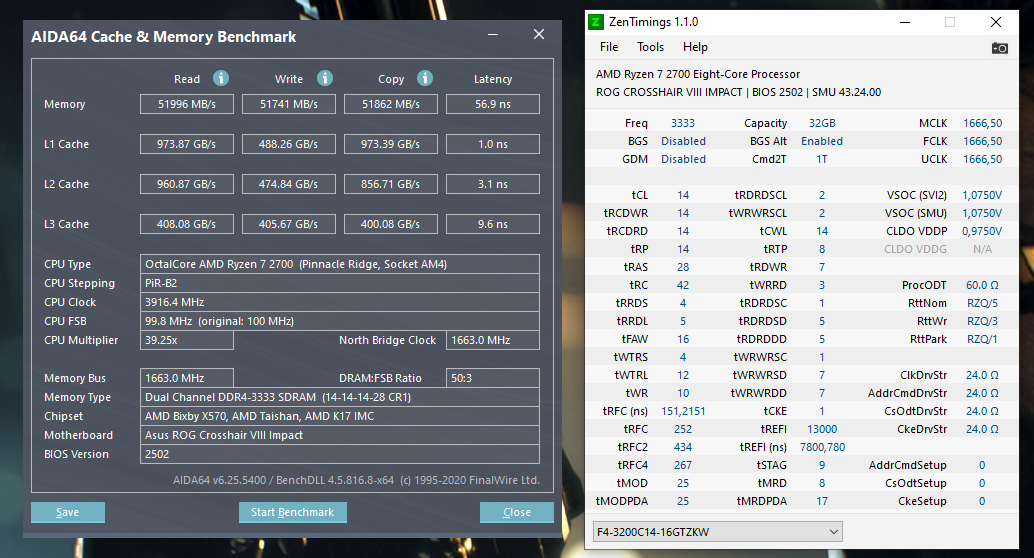Click the CLDO VDDP value 0,9750V
Image resolution: width=1034 pixels, height=558 pixels.
(x=981, y=231)
